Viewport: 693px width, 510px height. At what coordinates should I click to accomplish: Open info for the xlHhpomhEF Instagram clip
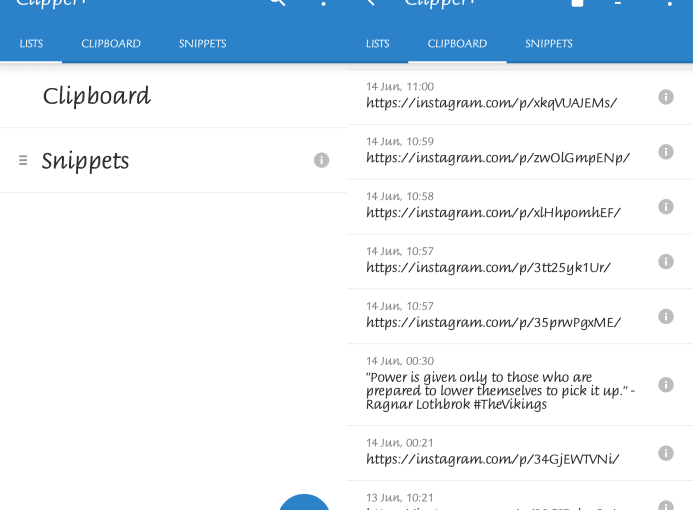(x=666, y=206)
